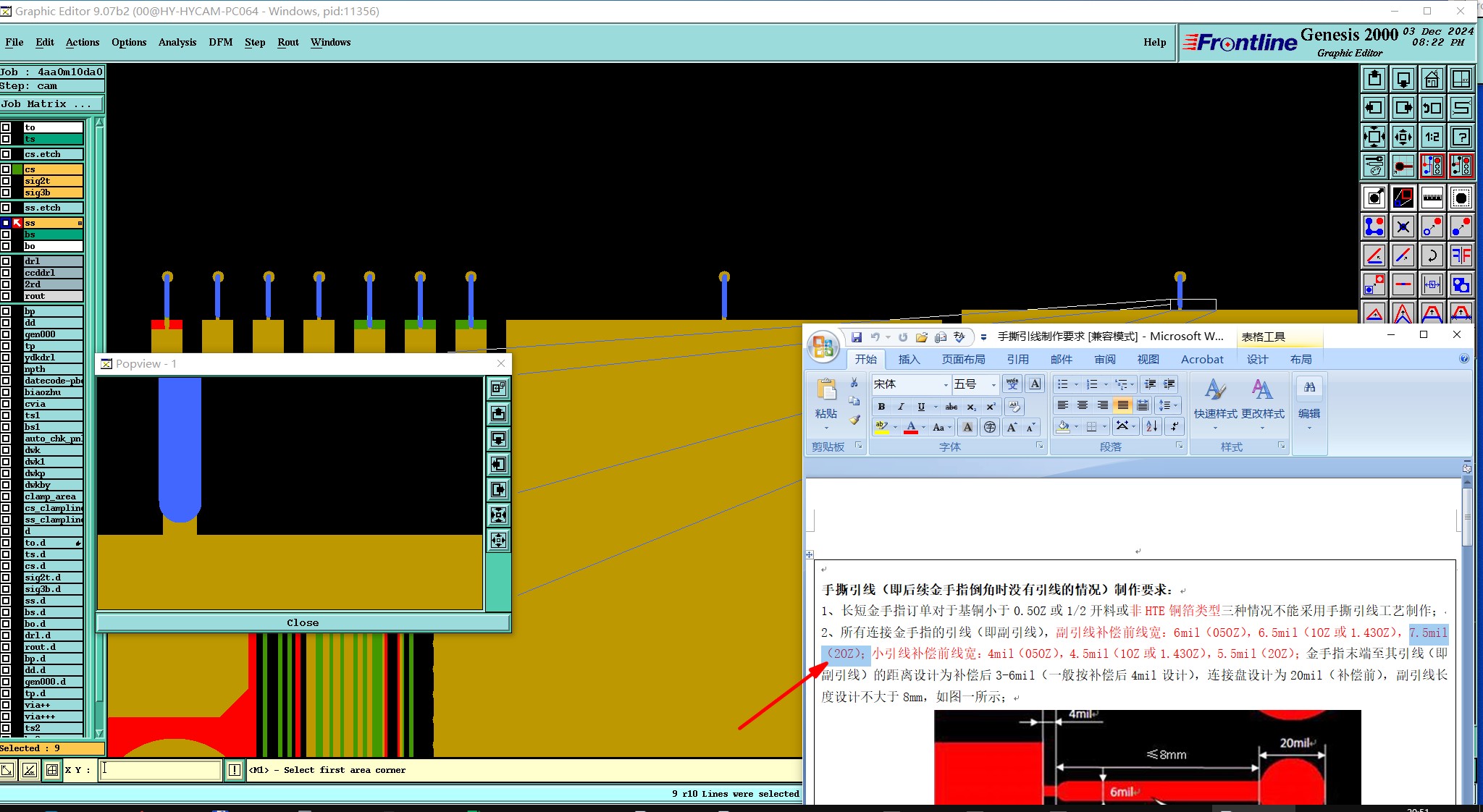Toggle visibility checkbox for the cs layer
The image size is (1483, 812).
[6, 169]
